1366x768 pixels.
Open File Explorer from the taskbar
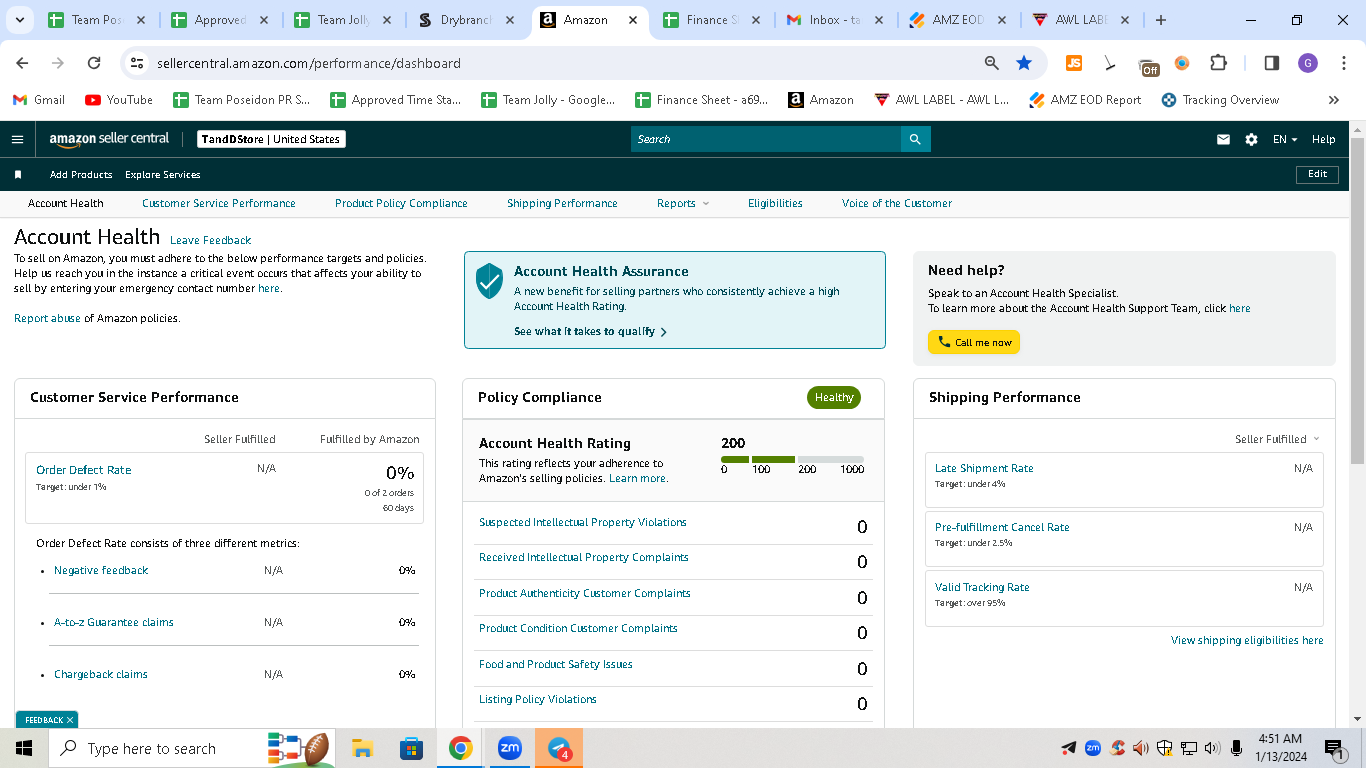click(362, 748)
